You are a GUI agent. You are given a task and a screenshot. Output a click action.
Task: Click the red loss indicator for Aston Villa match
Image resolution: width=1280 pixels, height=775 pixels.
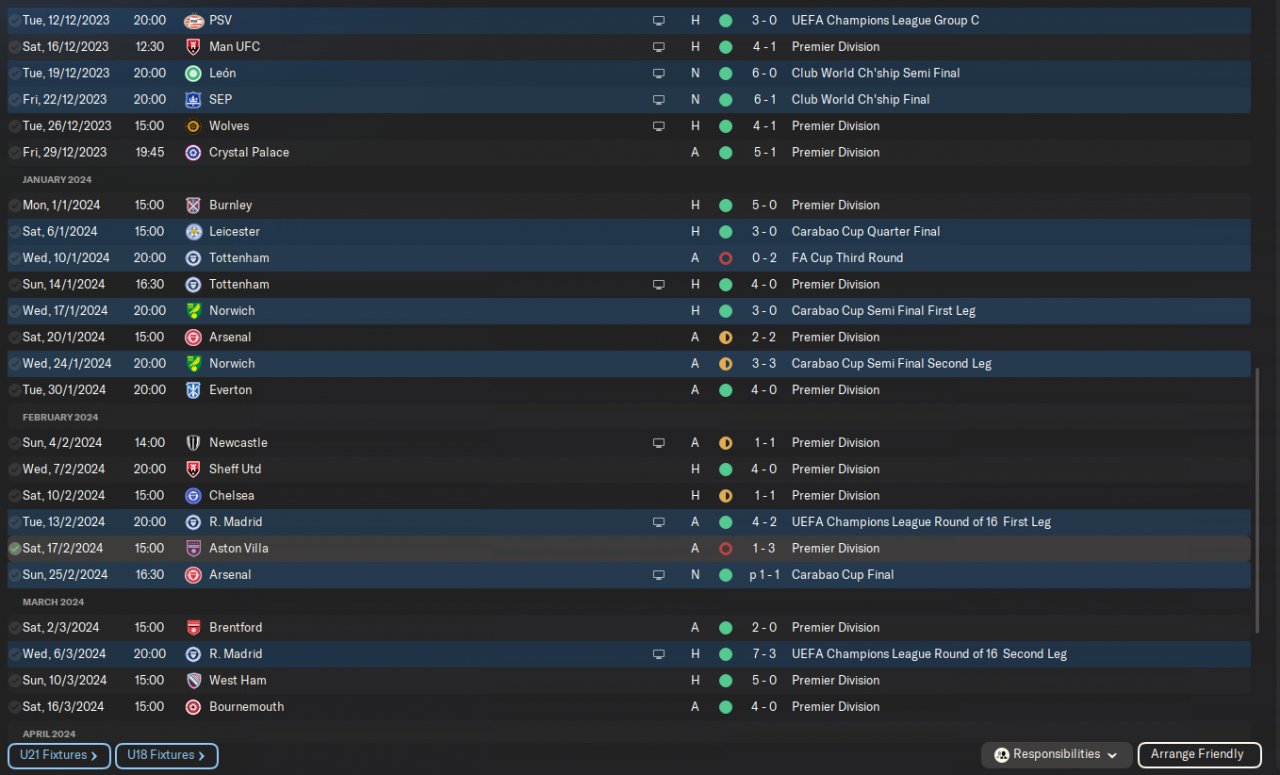point(725,548)
